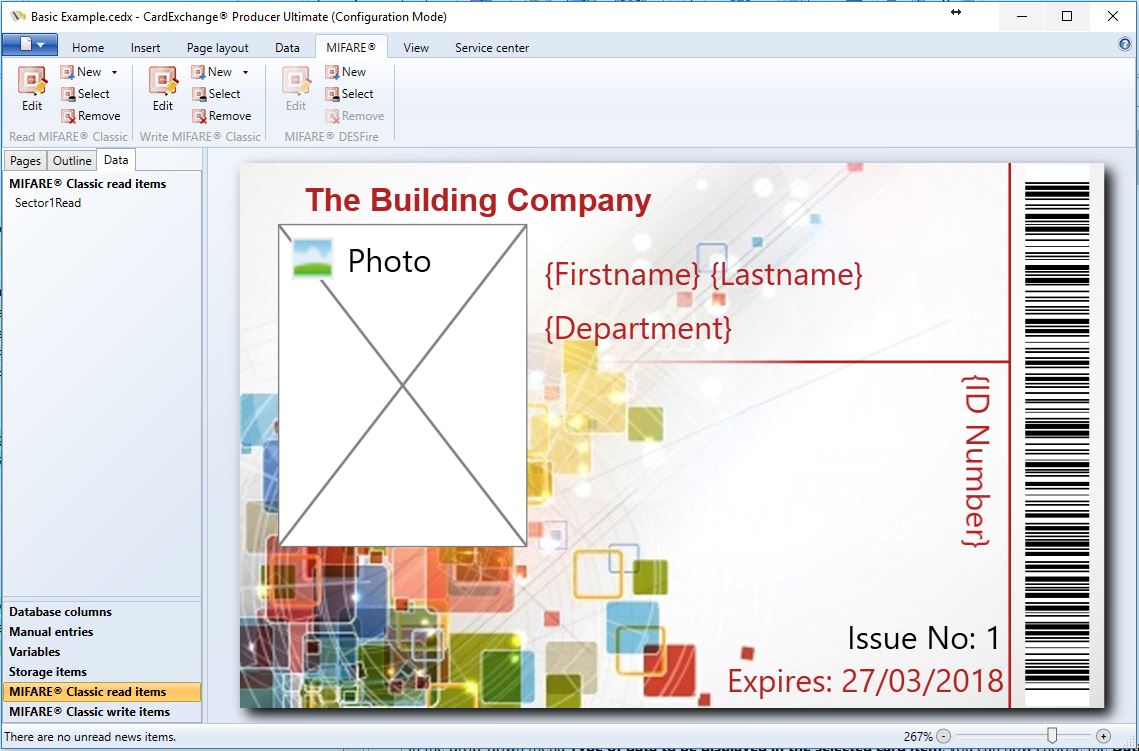The height and width of the screenshot is (751, 1139).
Task: Select the rotated {ID Number} field
Action: coord(976,460)
